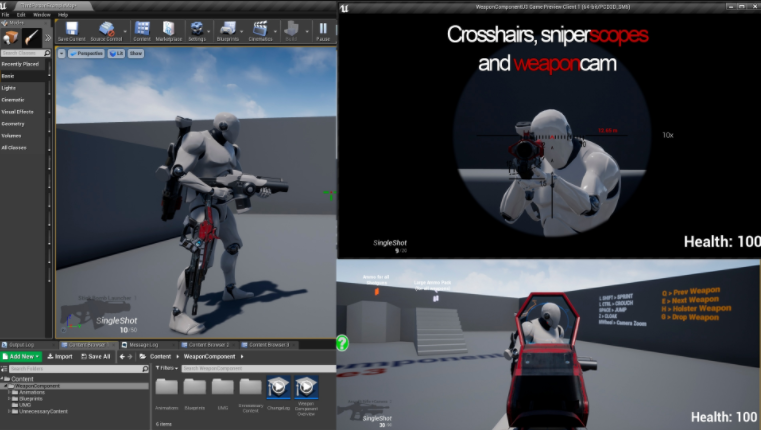Click the folder icon before Content breadcrumb
This screenshot has width=761, height=430.
pos(143,357)
